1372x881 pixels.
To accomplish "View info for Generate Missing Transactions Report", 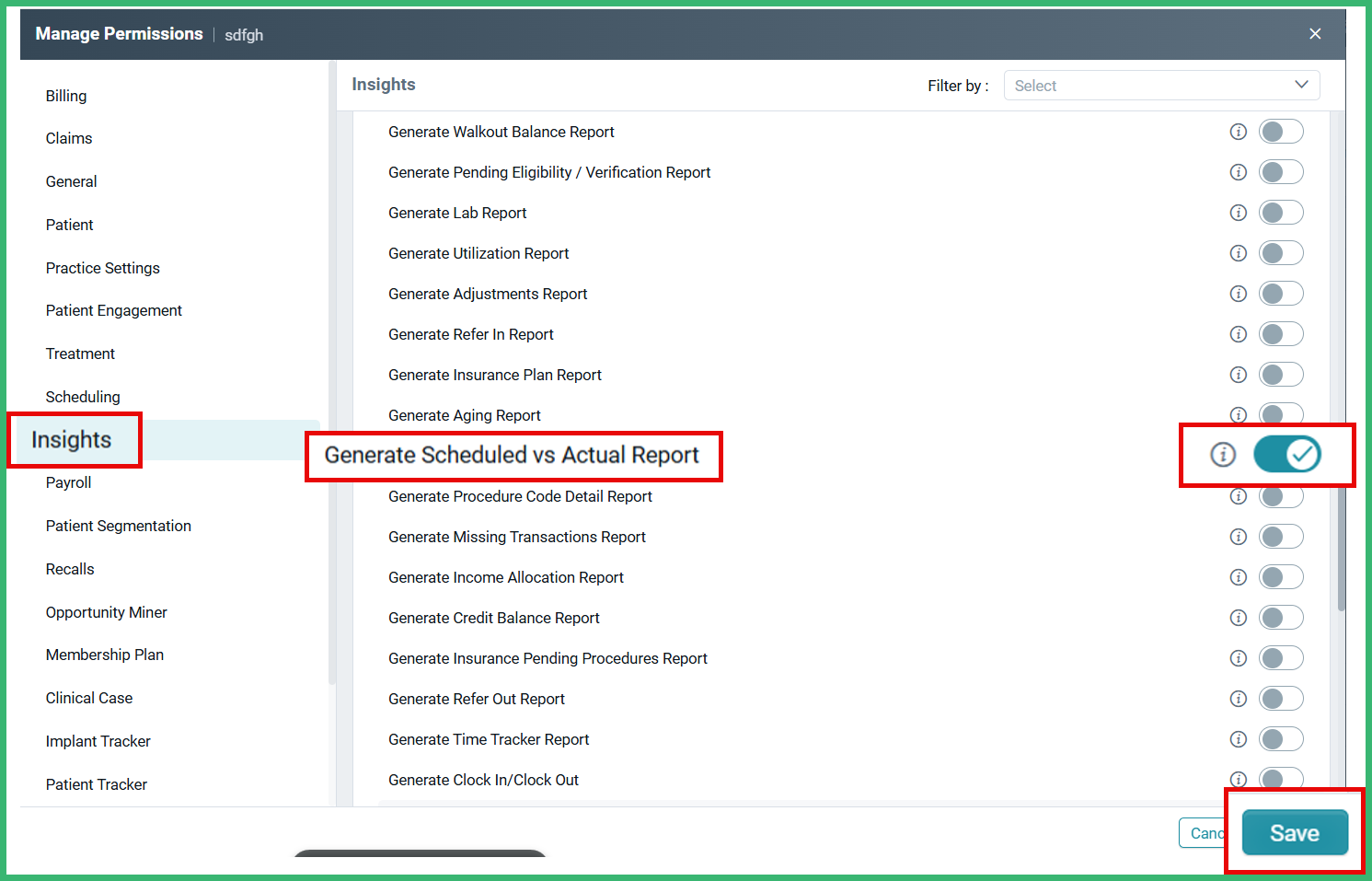I will (x=1238, y=536).
